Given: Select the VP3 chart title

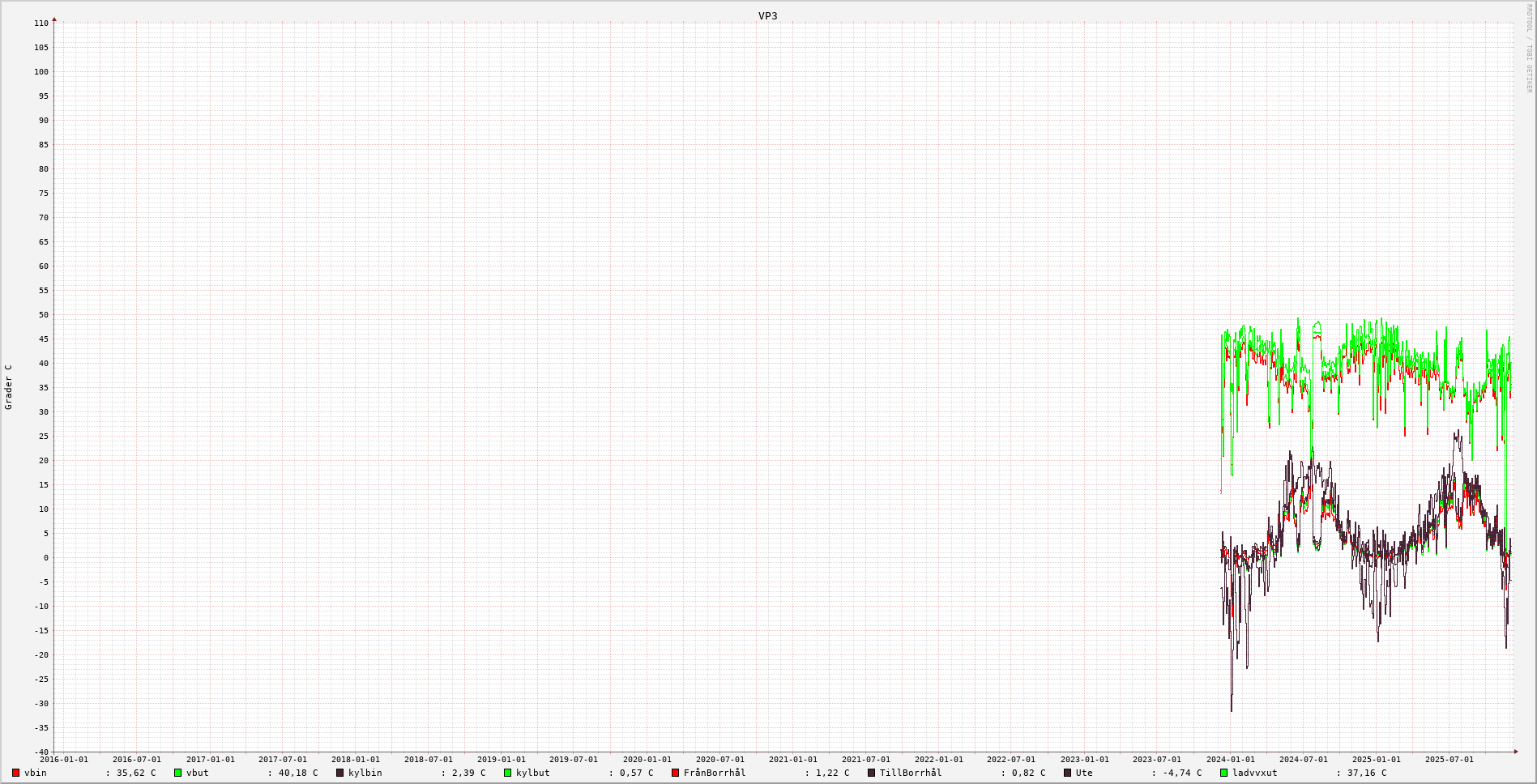Looking at the screenshot, I should pyautogui.click(x=767, y=15).
